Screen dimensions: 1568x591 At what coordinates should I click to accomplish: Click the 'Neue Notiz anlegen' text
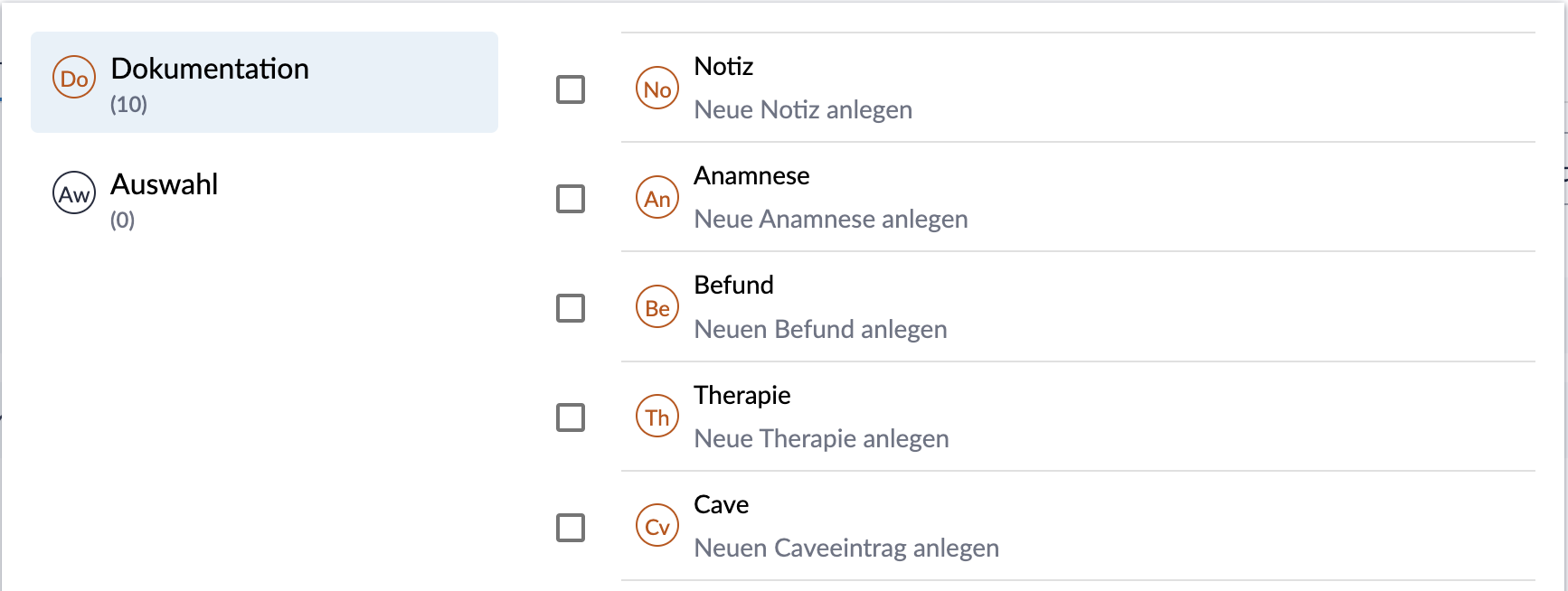pyautogui.click(x=803, y=109)
